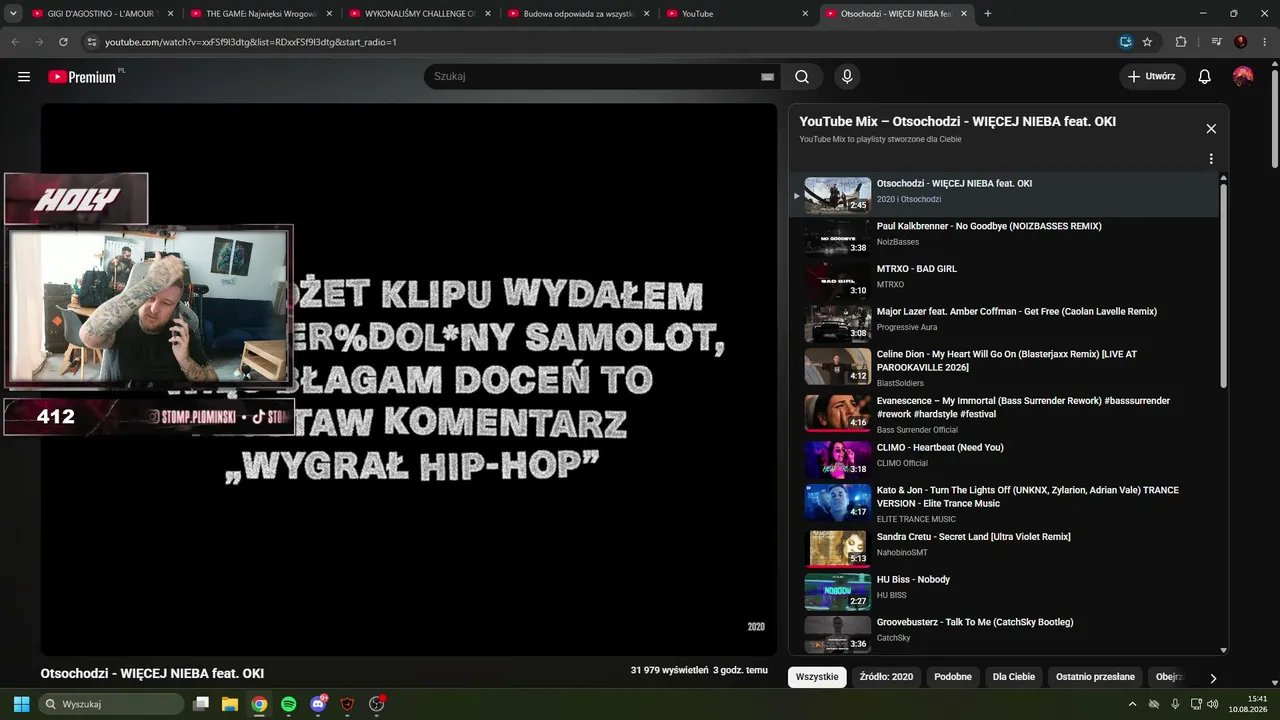
Task: Switch to the plain YouTube tab
Action: coord(738,14)
